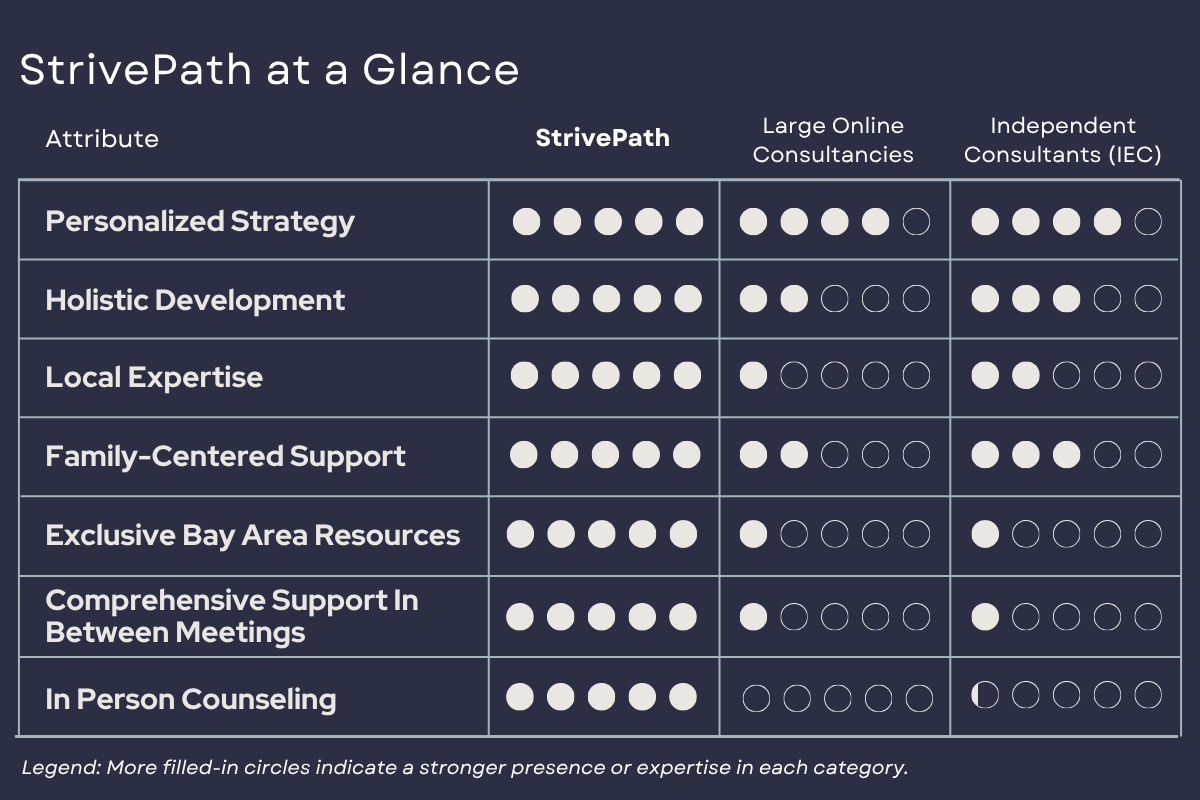This screenshot has width=1200, height=800.
Task: Click Comprehensive Support In Between Meetings label
Action: point(231,616)
